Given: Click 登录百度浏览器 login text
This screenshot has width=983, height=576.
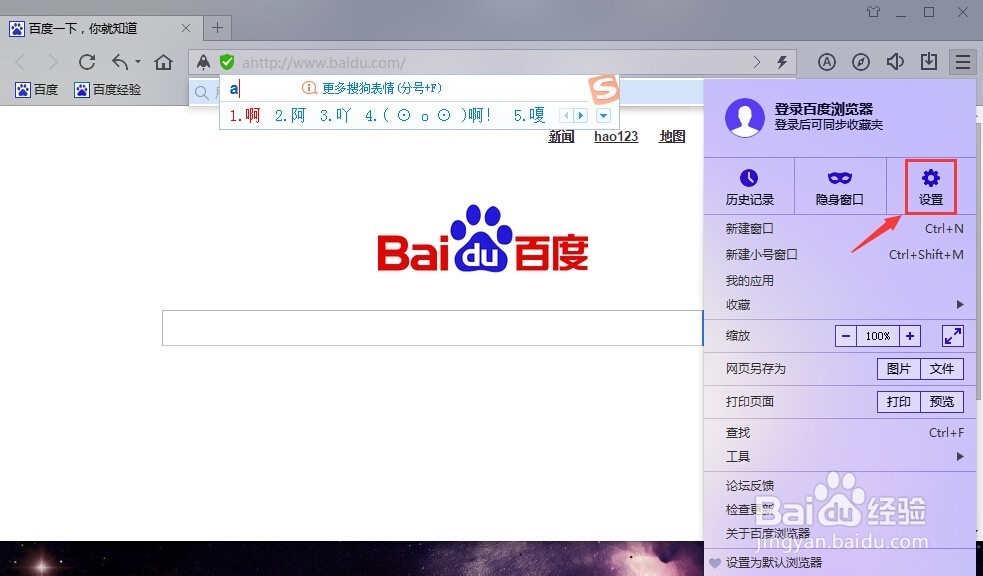Looking at the screenshot, I should 823,108.
